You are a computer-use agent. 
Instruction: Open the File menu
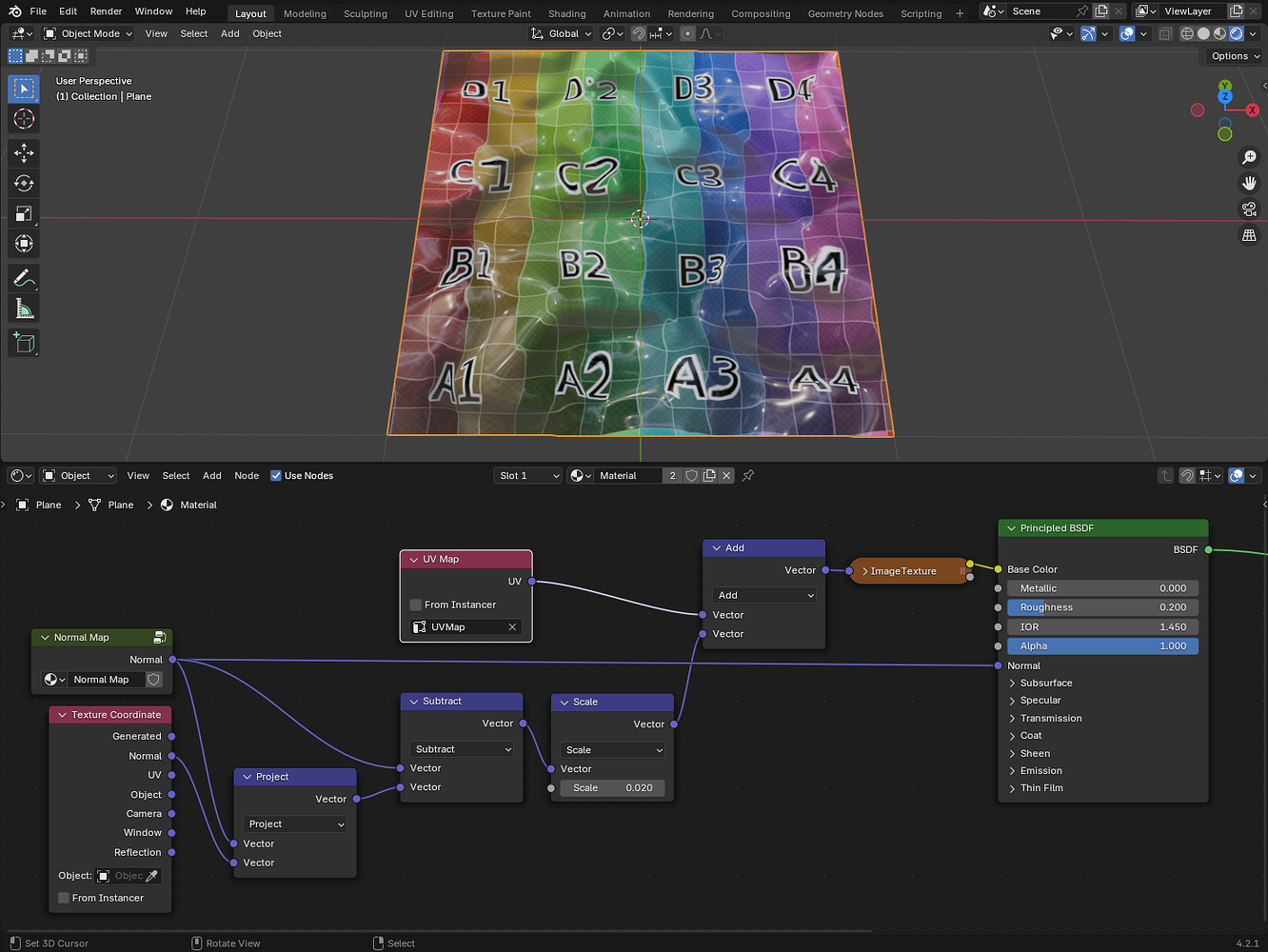click(x=38, y=11)
